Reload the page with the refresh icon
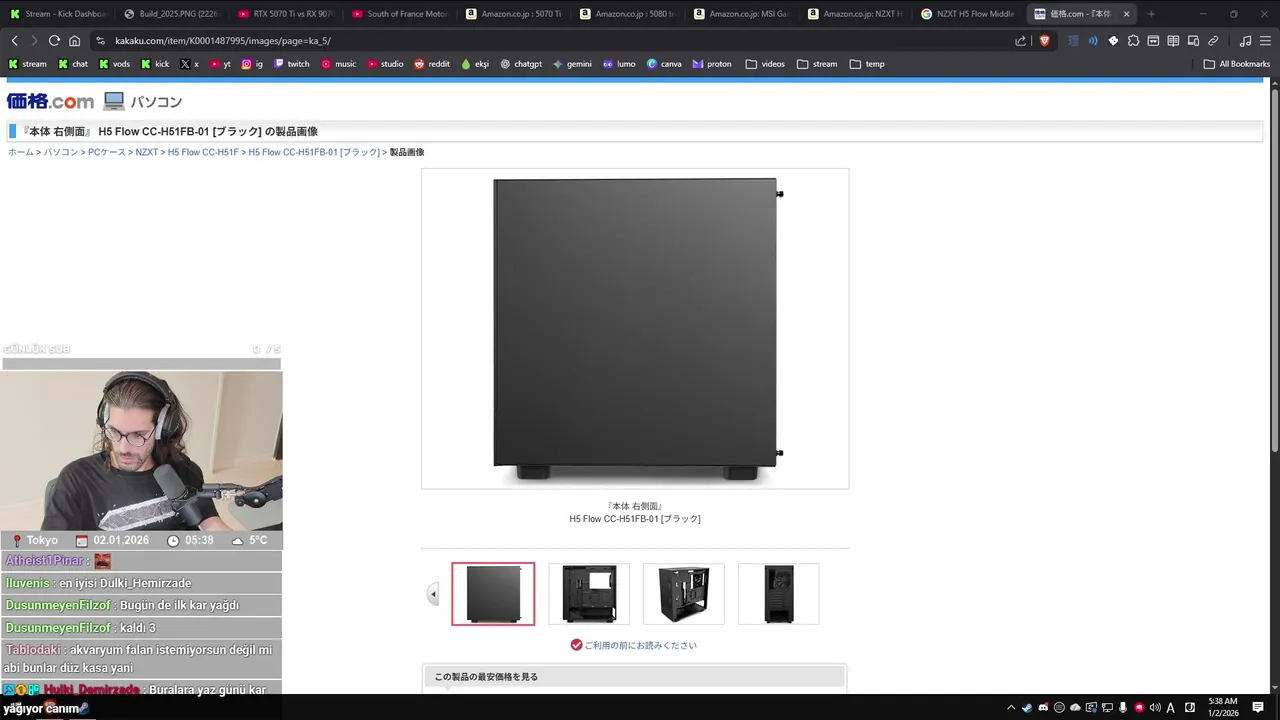This screenshot has width=1280, height=720. tap(54, 41)
